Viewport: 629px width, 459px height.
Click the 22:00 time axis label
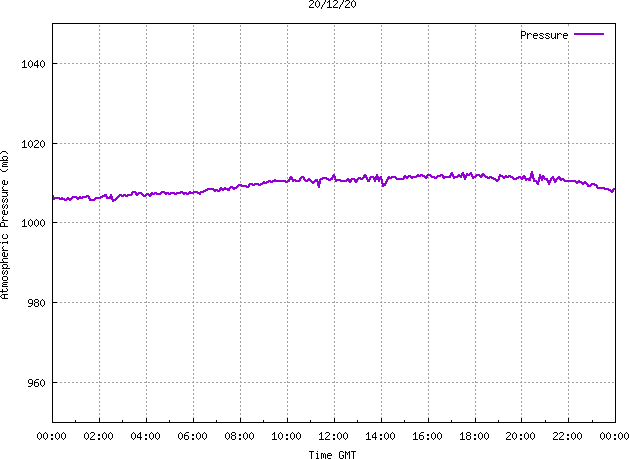[x=568, y=436]
